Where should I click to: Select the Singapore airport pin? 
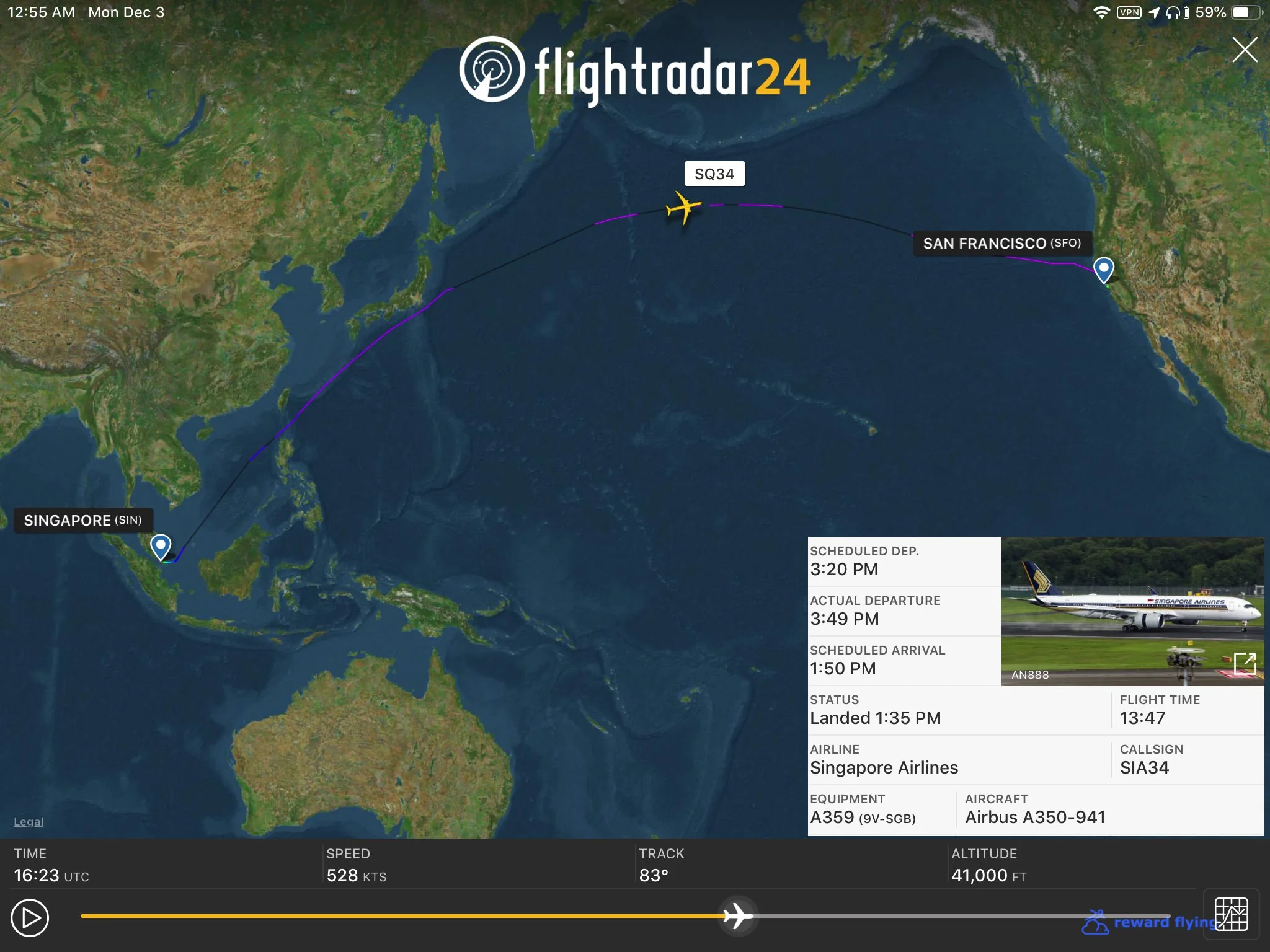coord(161,548)
